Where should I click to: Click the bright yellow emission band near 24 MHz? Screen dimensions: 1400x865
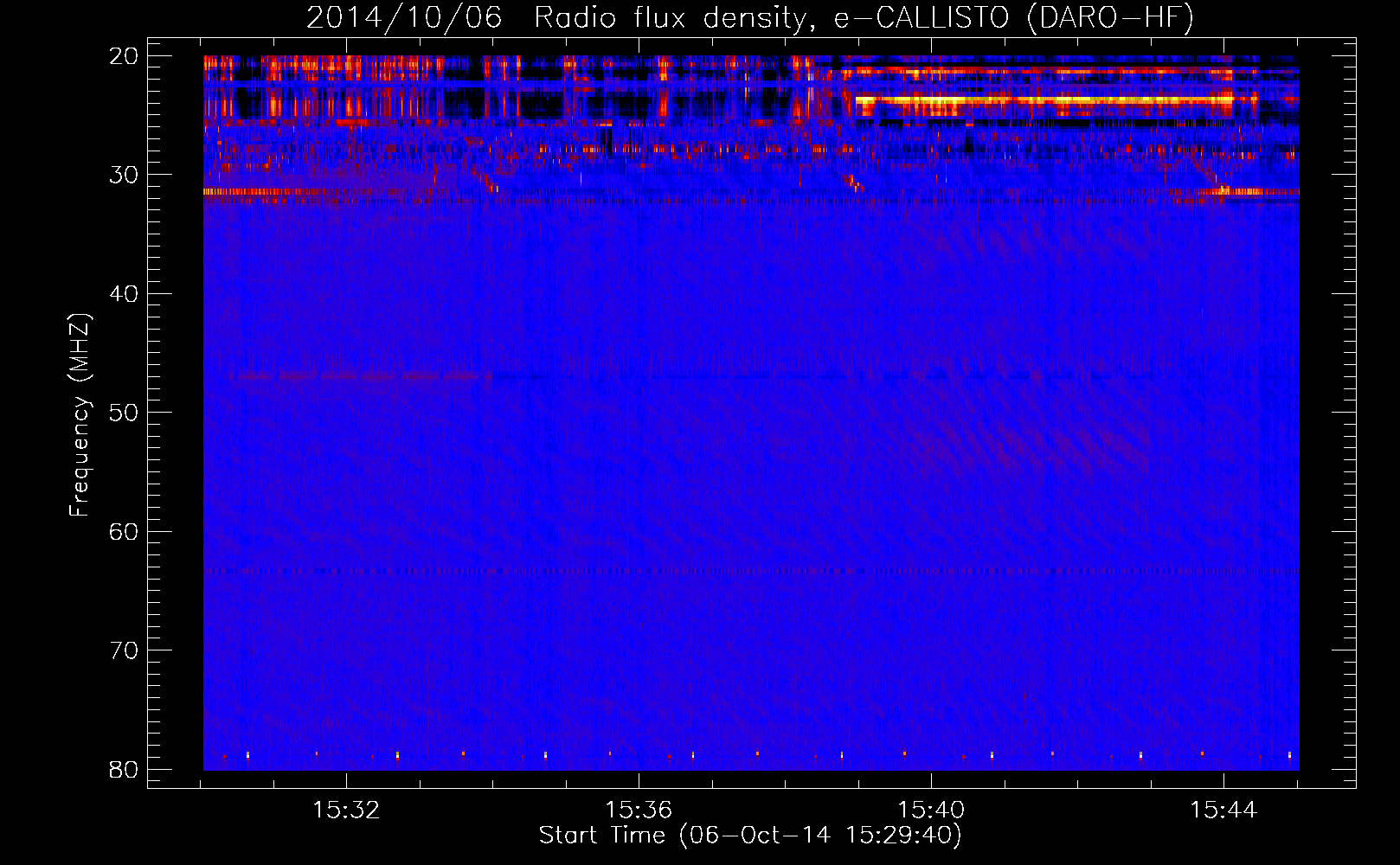tap(1044, 102)
